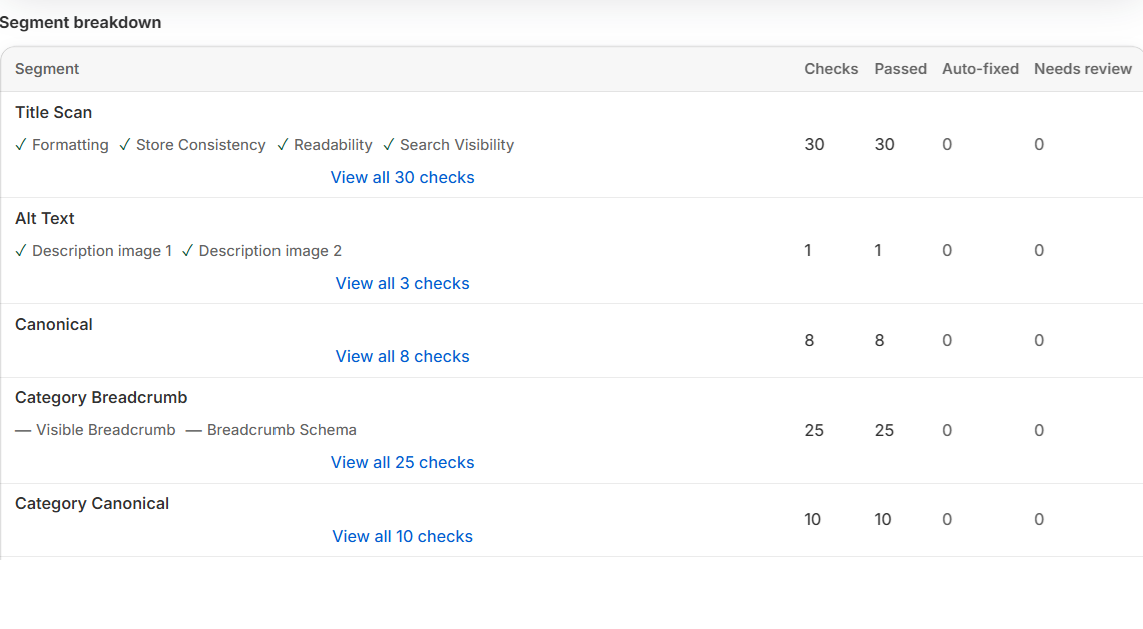
Task: Open View all 25 checks link
Action: point(402,462)
